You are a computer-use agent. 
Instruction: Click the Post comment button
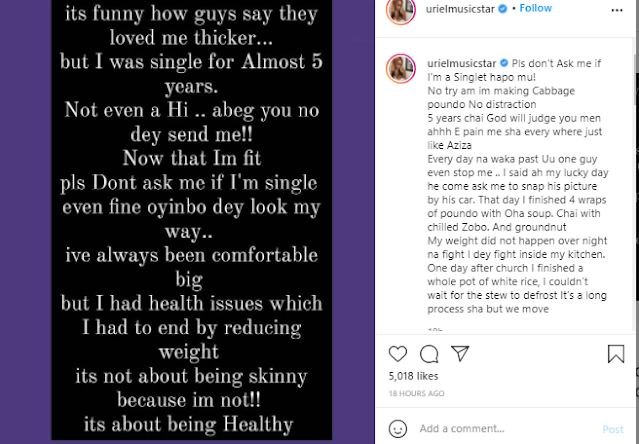pos(613,429)
